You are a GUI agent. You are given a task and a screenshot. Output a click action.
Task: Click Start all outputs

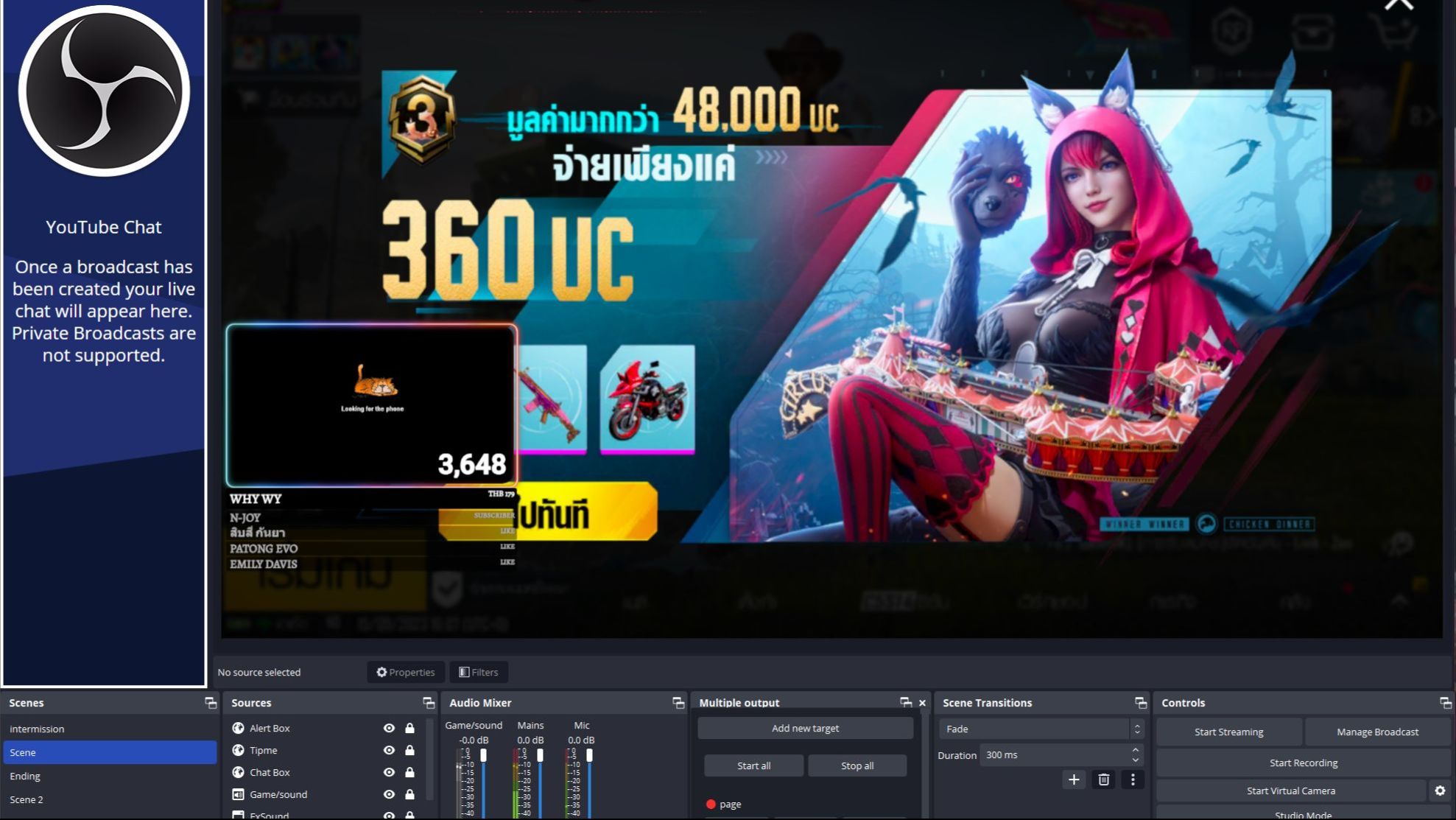click(753, 765)
